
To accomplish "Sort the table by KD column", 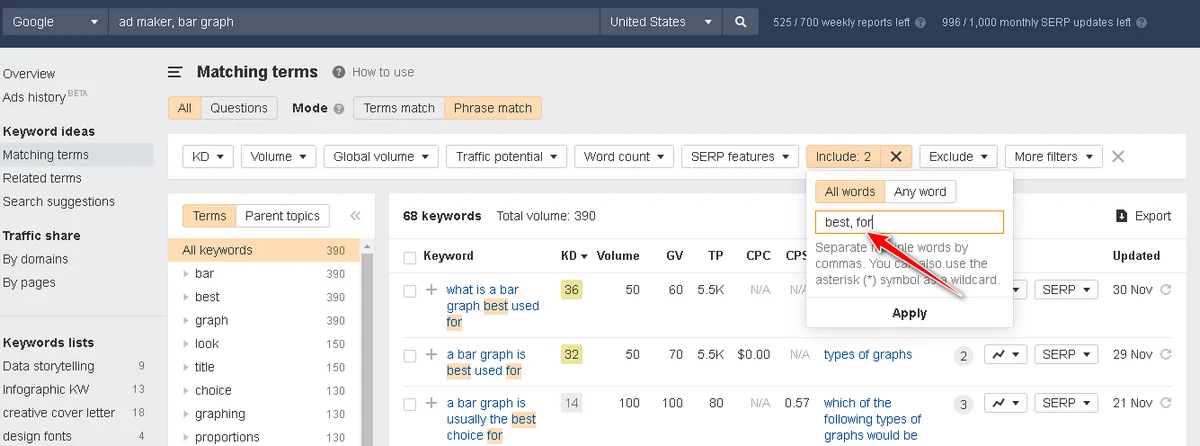I will point(574,256).
